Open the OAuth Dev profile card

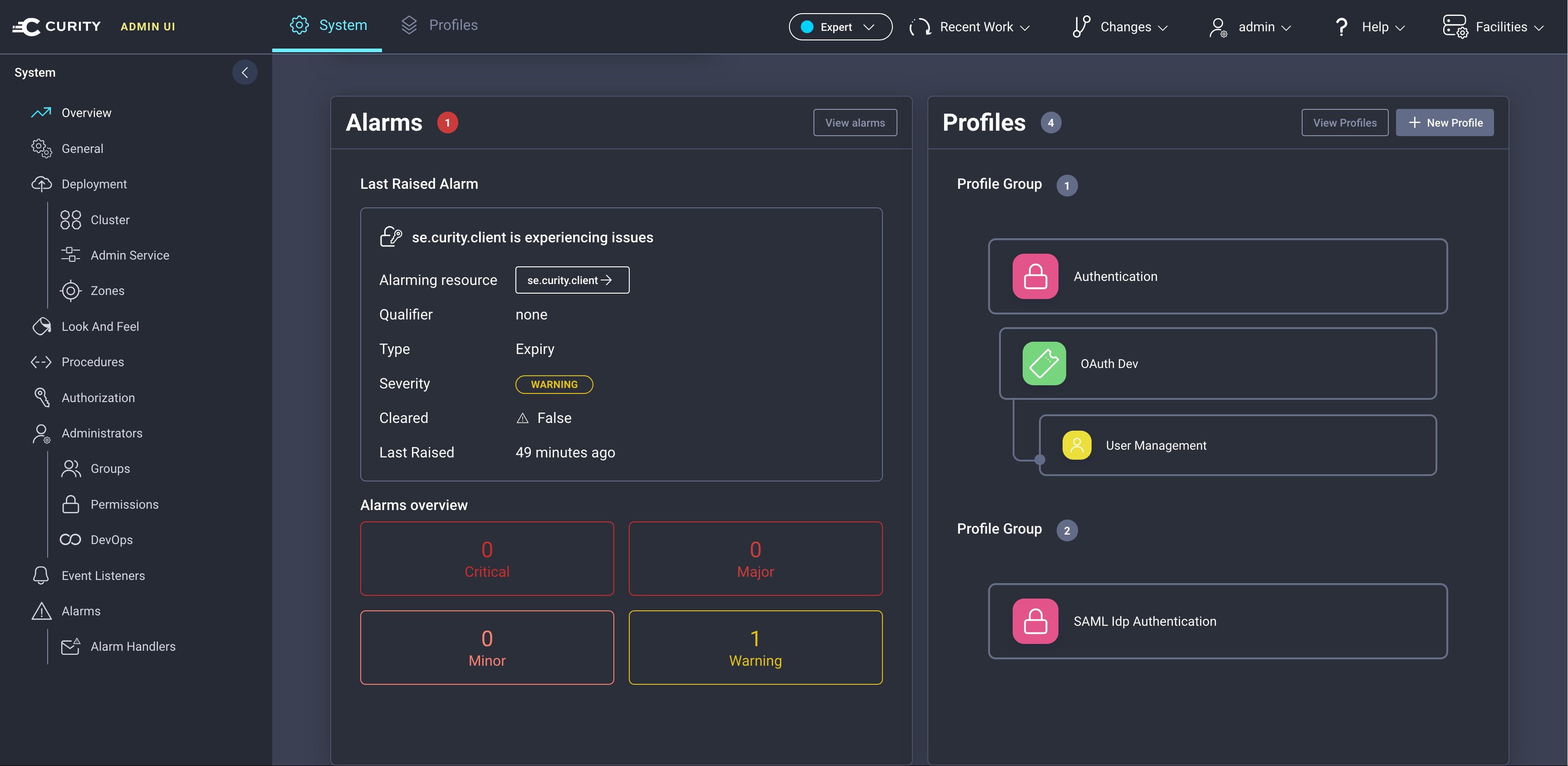1217,363
